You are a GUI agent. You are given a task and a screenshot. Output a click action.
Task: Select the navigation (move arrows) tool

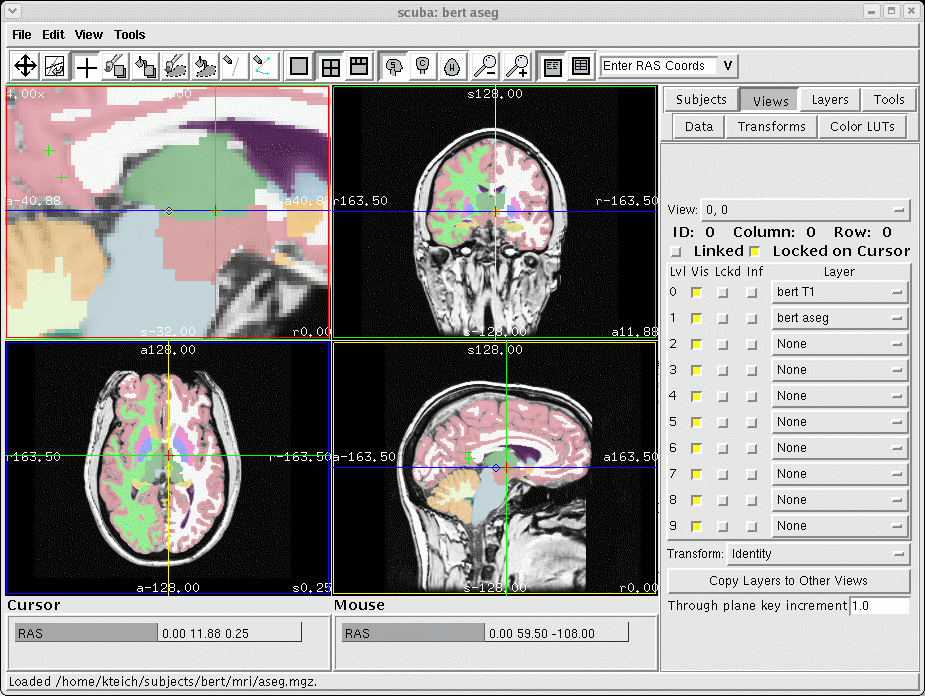[25, 67]
